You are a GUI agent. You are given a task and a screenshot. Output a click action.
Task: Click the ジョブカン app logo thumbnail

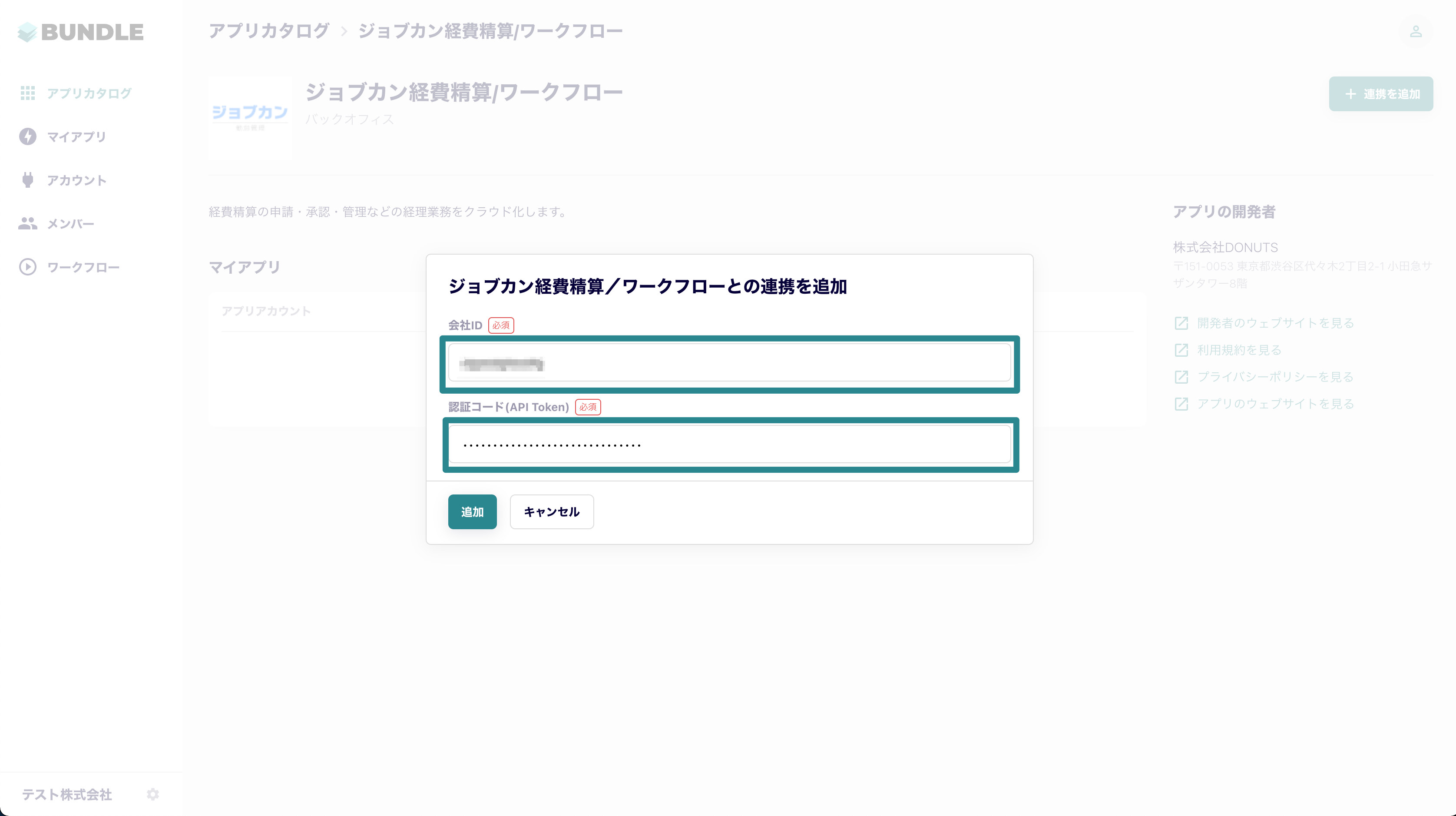coord(250,119)
